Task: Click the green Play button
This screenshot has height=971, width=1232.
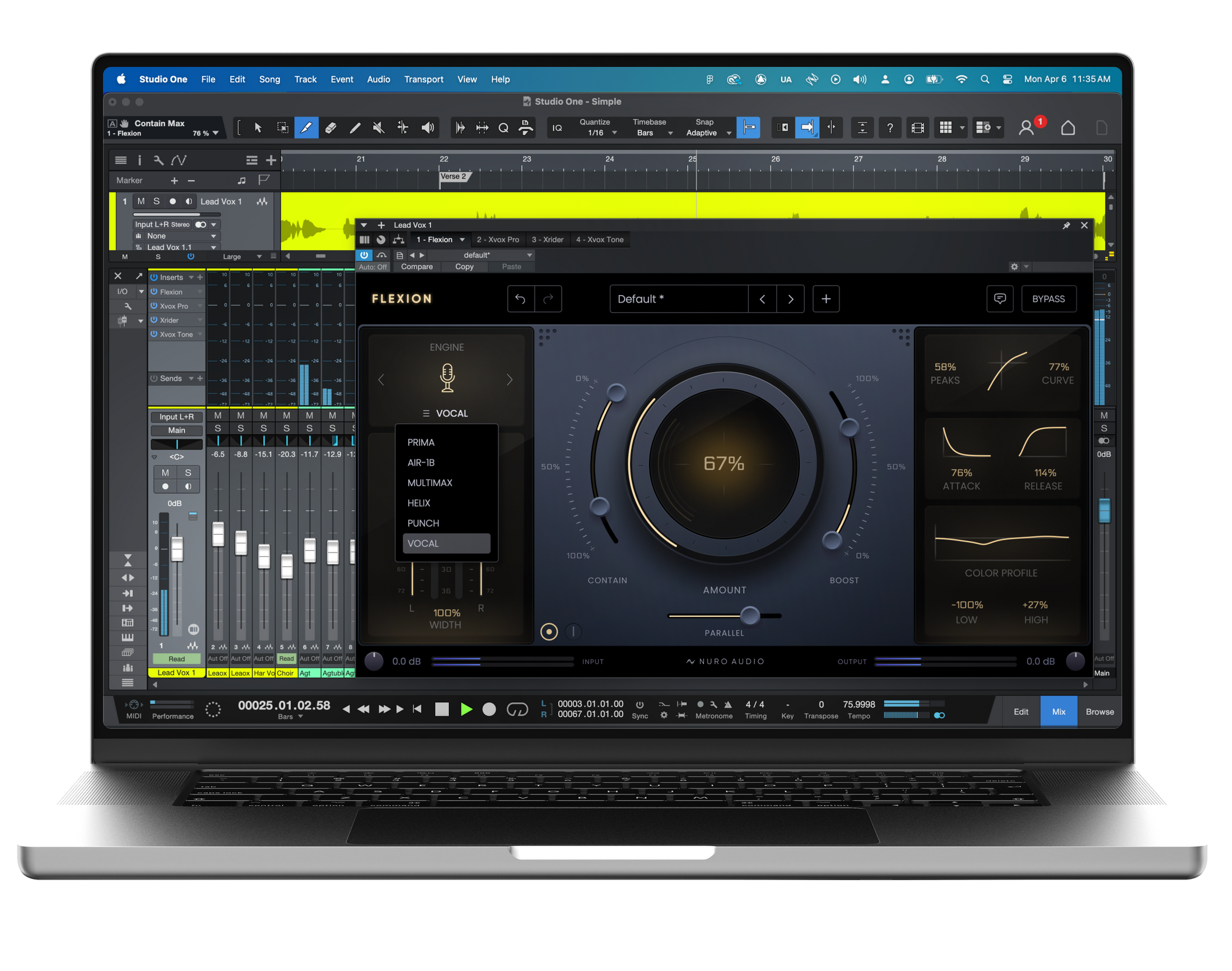Action: pos(466,709)
